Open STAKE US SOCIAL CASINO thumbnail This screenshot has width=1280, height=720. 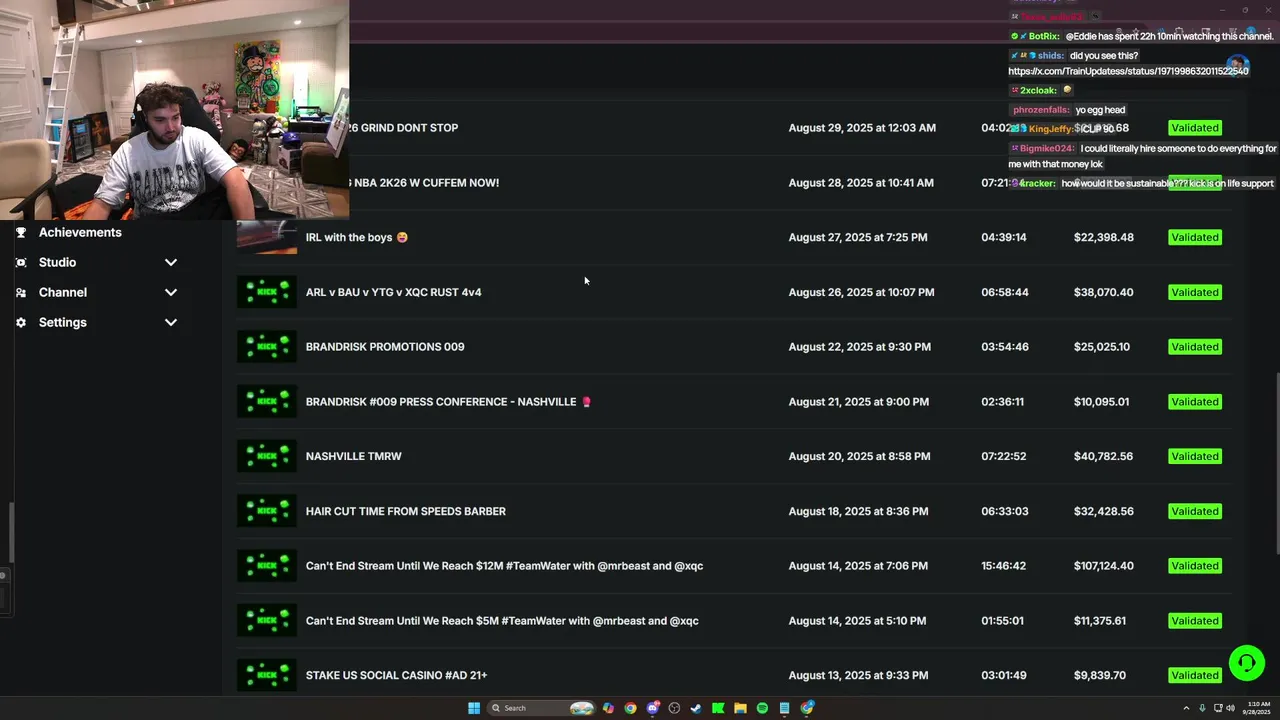[x=267, y=675]
